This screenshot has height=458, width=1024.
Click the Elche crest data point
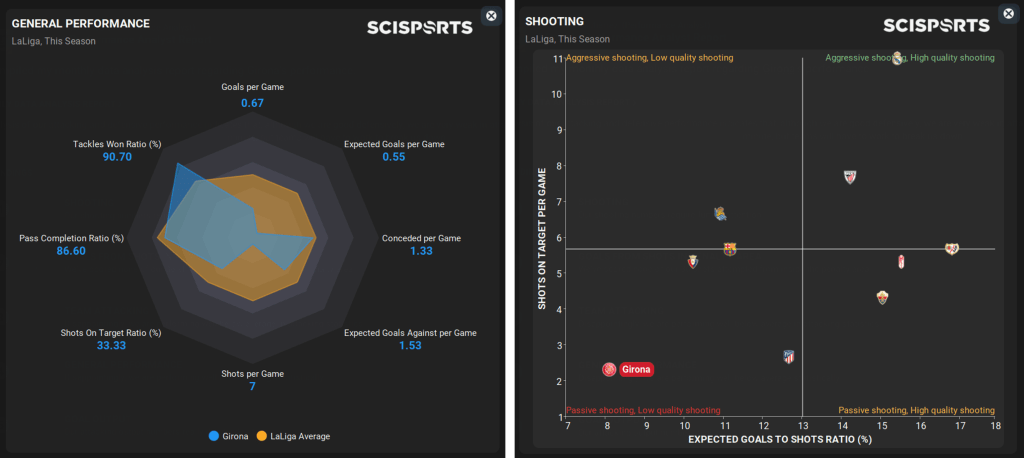pos(882,297)
